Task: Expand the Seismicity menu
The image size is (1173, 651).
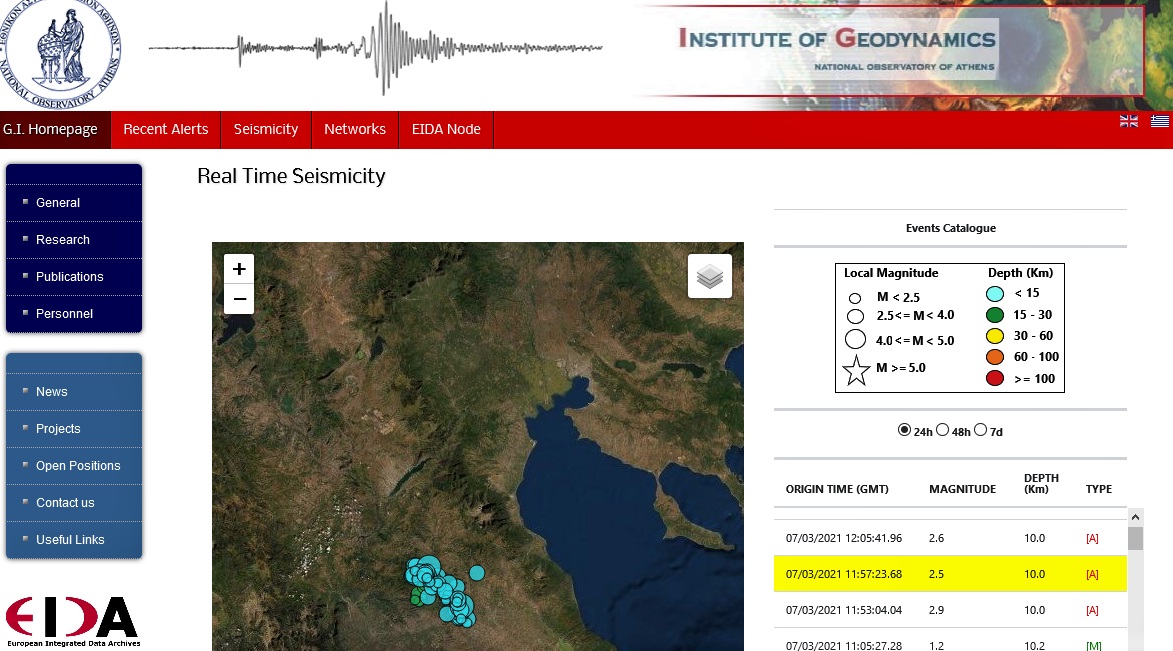Action: (x=266, y=129)
